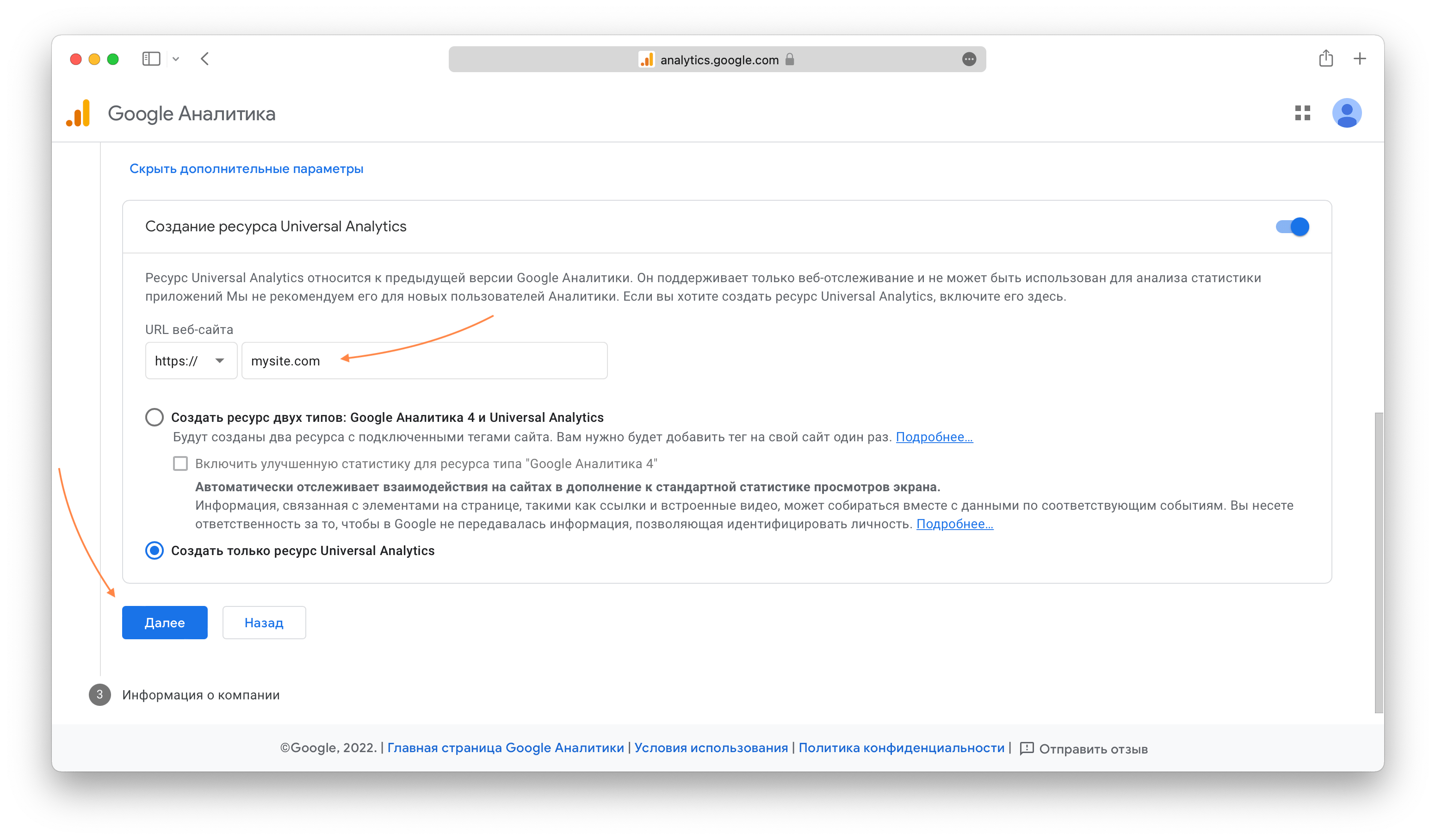Select only Universal Analytics resource option

click(155, 550)
